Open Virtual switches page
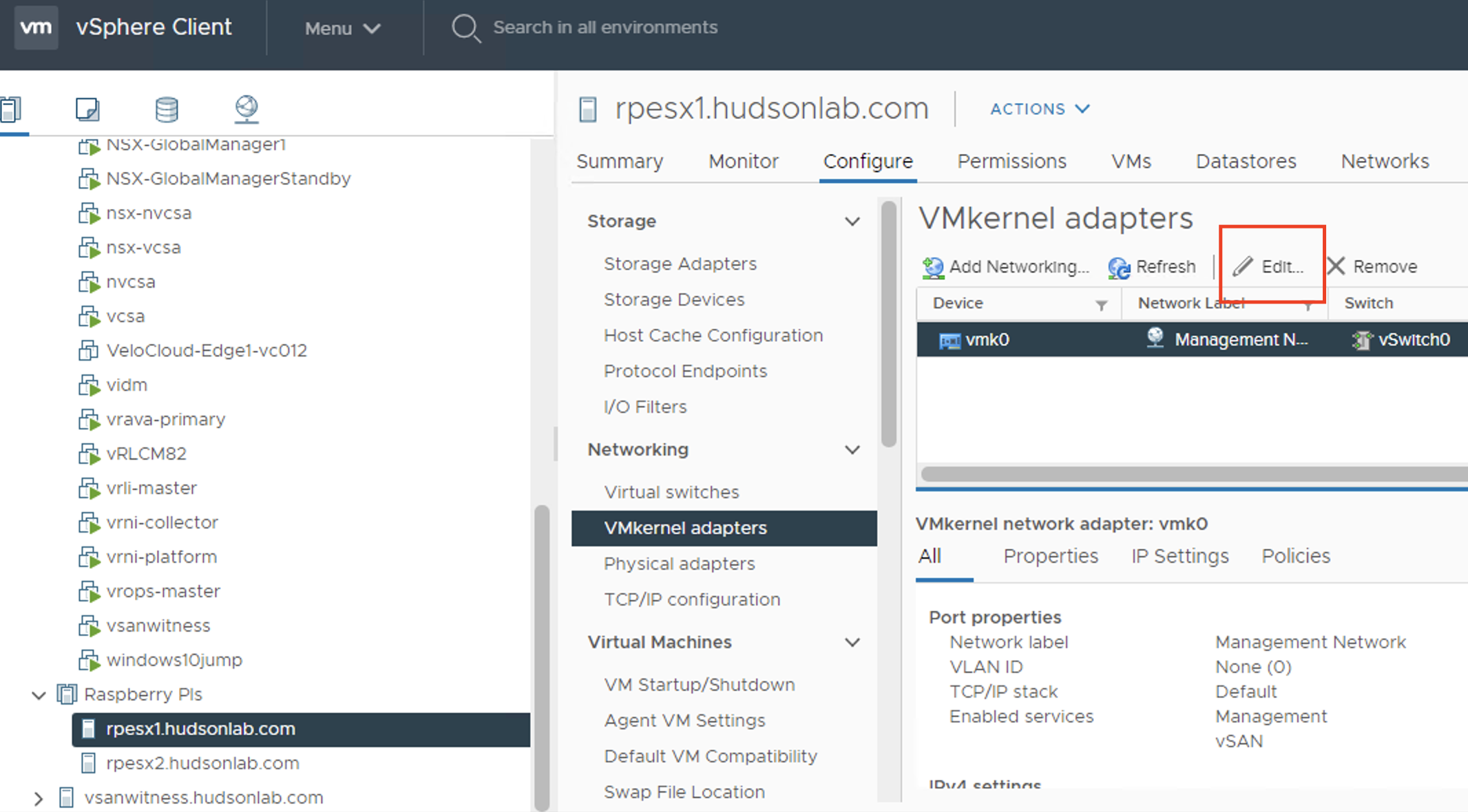The image size is (1468, 812). point(671,493)
